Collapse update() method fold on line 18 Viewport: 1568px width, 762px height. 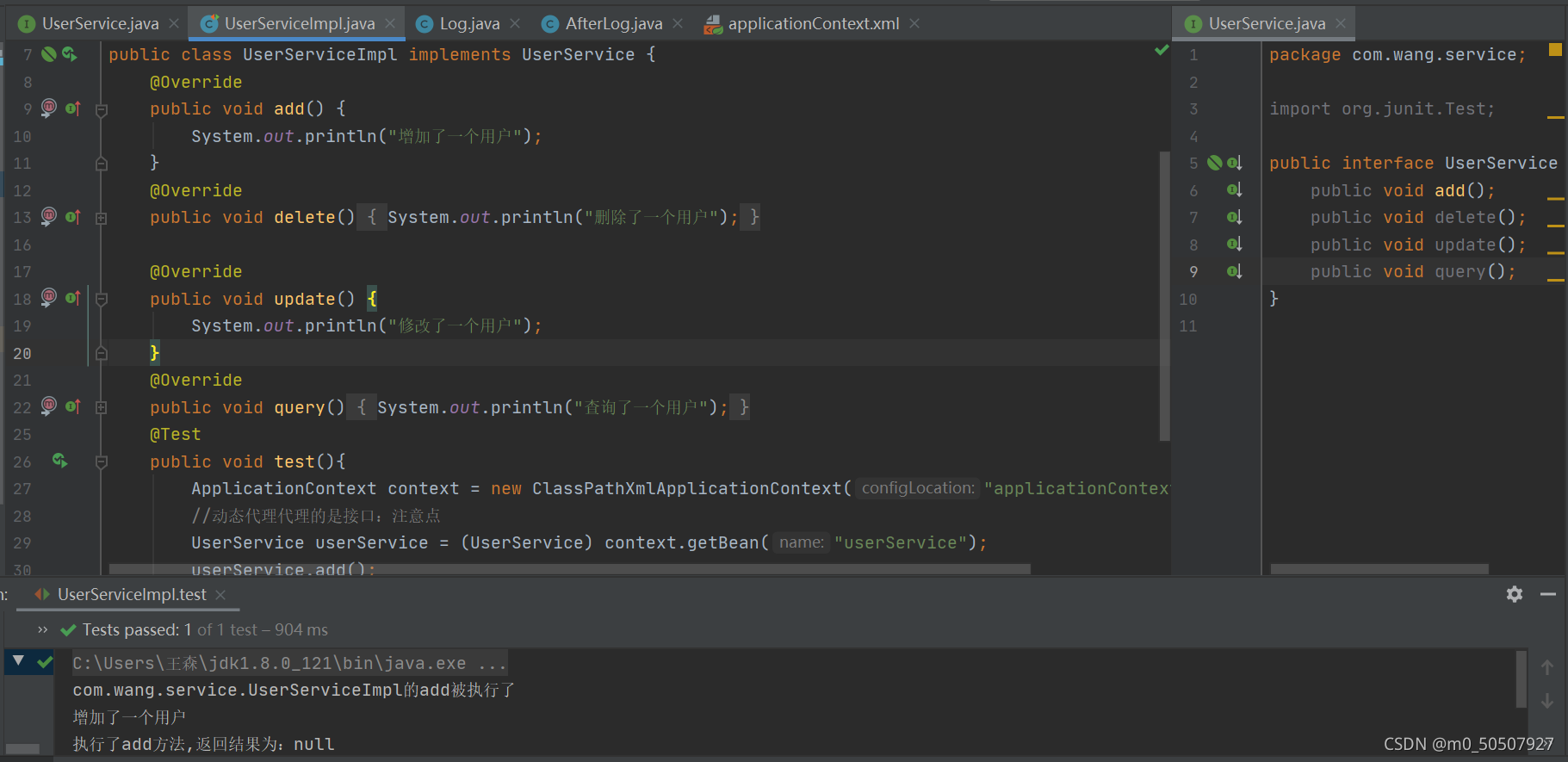coord(102,300)
